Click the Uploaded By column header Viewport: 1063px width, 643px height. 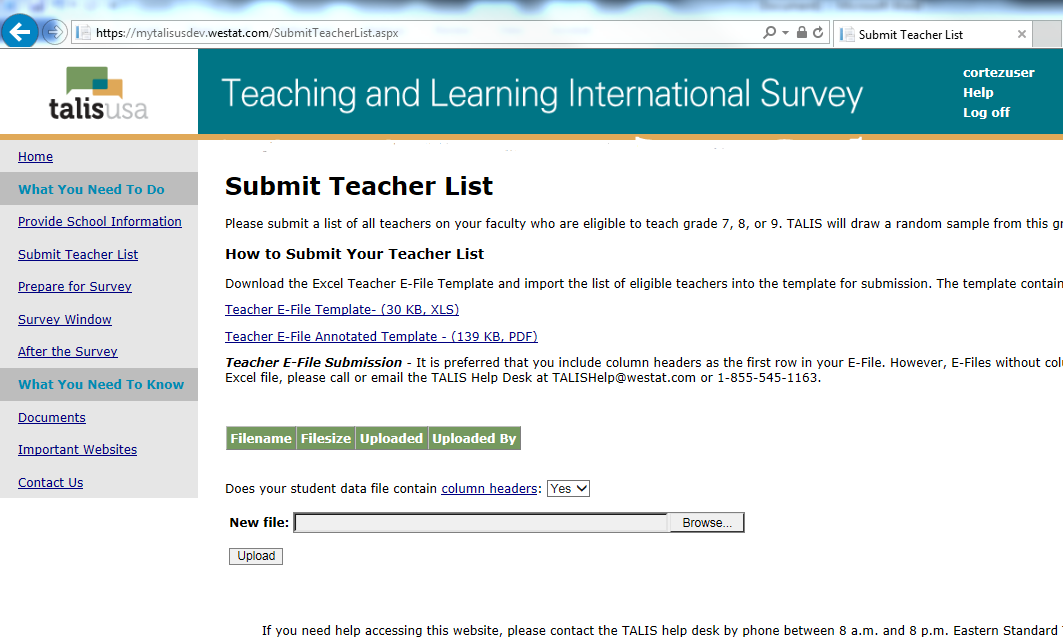(475, 438)
